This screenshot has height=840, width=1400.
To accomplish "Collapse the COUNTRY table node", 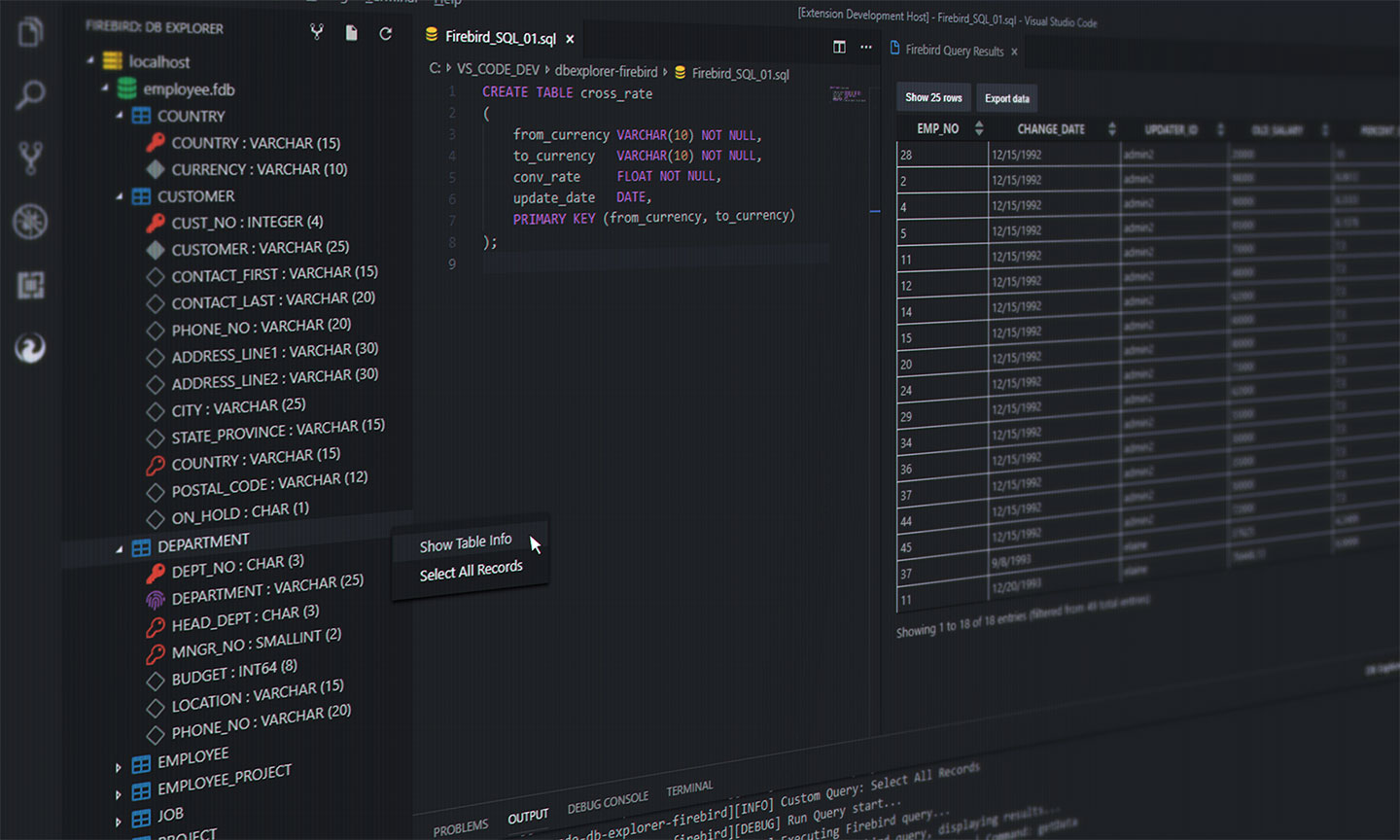I will pyautogui.click(x=120, y=115).
